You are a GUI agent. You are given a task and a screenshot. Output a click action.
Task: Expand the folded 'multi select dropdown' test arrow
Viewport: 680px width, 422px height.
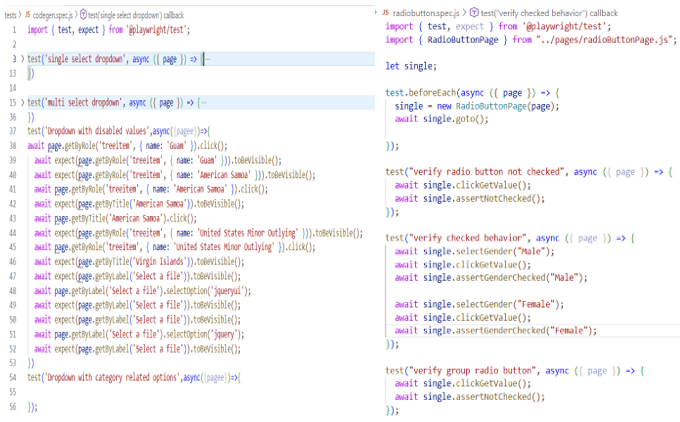(x=22, y=103)
